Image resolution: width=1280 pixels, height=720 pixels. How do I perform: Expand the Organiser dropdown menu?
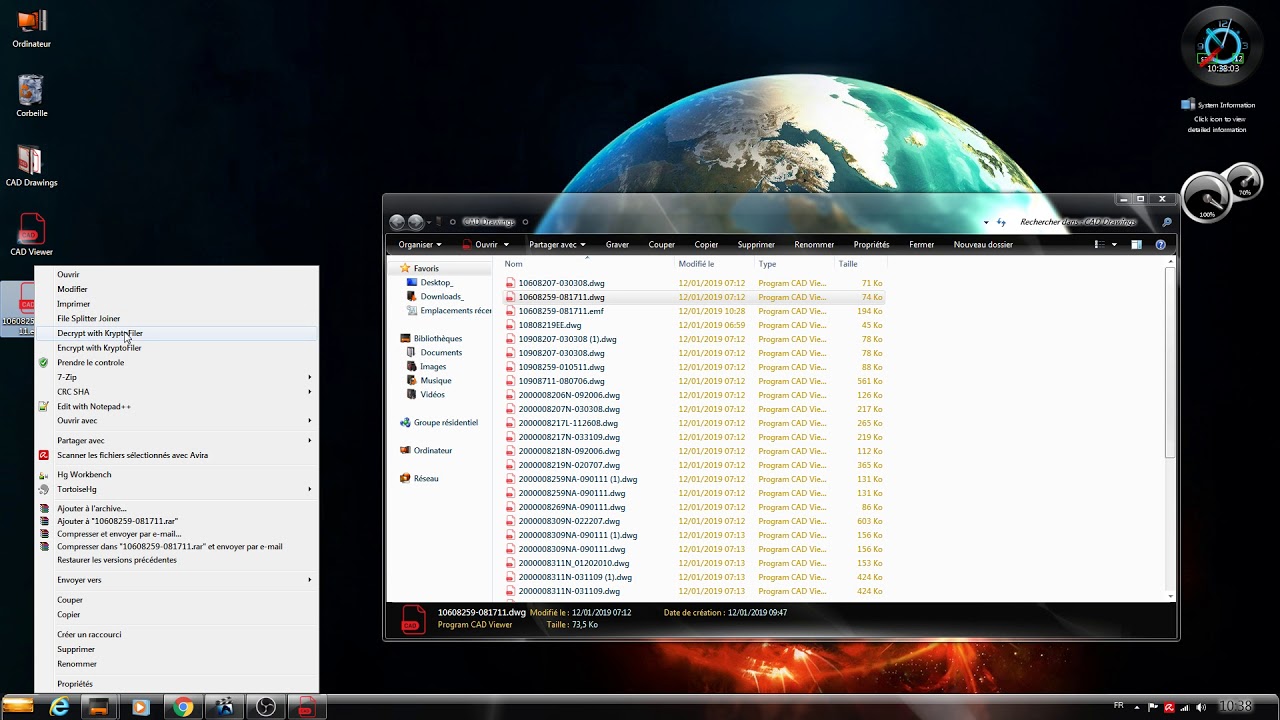pos(420,244)
